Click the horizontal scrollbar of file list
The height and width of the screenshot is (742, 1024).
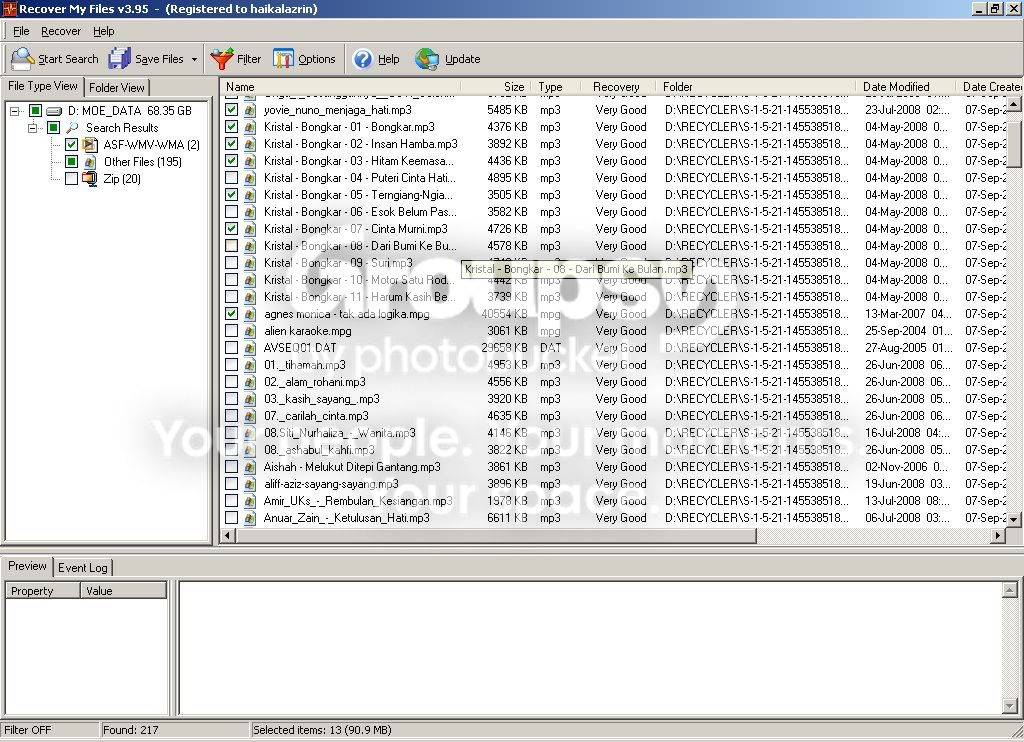click(496, 536)
